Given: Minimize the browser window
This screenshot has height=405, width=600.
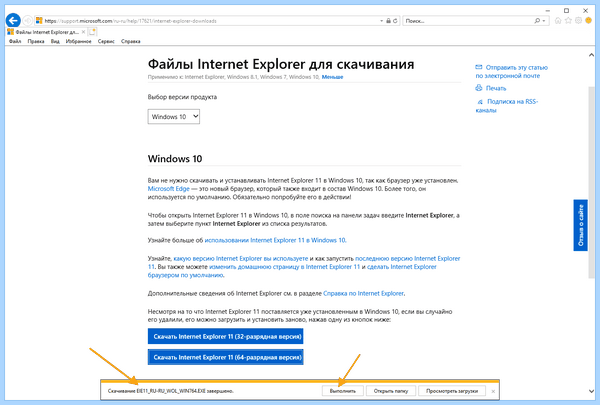Looking at the screenshot, I should pyautogui.click(x=548, y=11).
